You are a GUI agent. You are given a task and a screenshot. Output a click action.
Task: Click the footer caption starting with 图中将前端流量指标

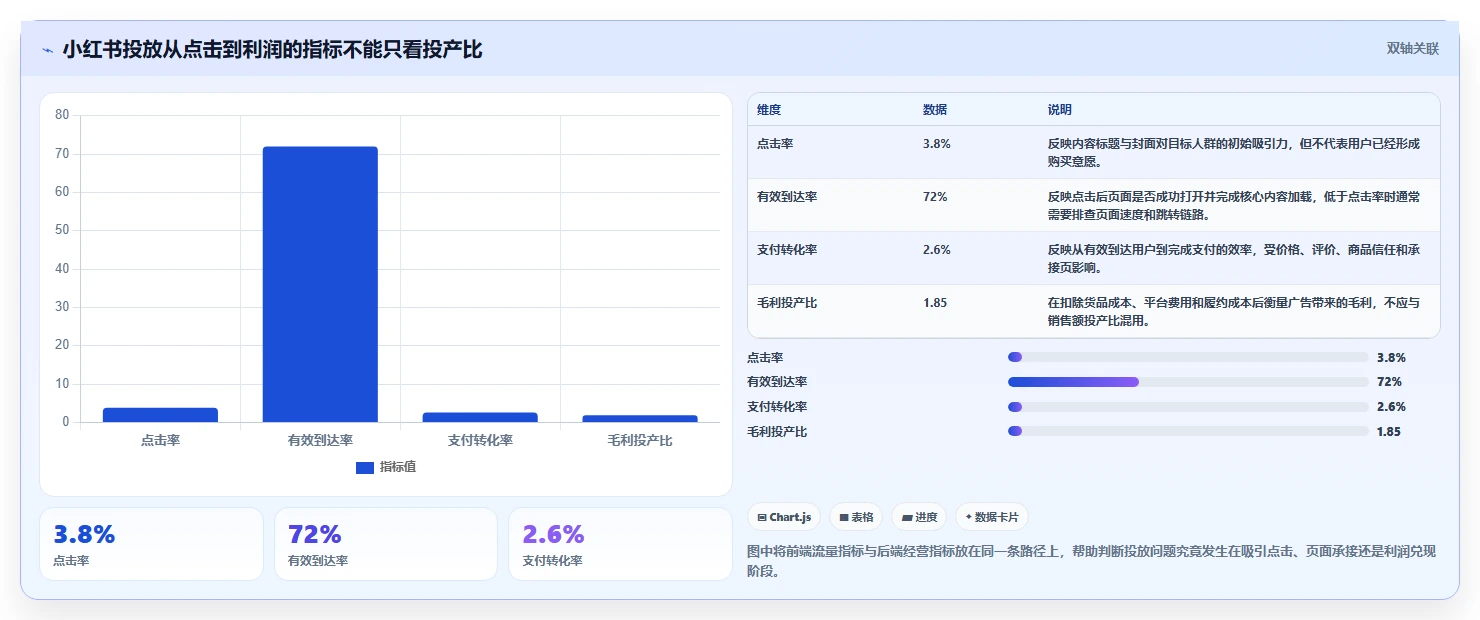1092,562
